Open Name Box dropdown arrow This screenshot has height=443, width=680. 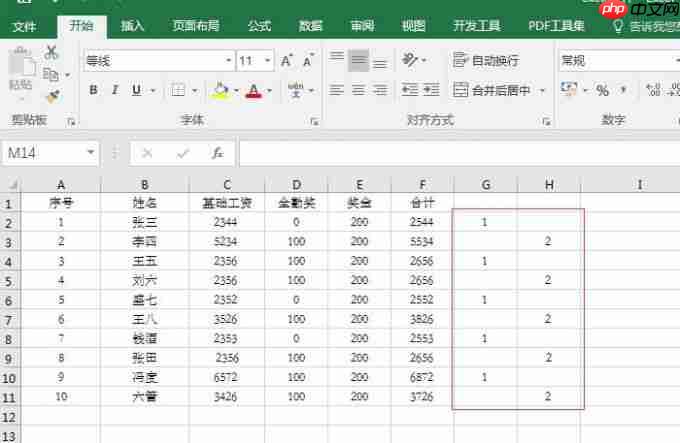pos(91,152)
